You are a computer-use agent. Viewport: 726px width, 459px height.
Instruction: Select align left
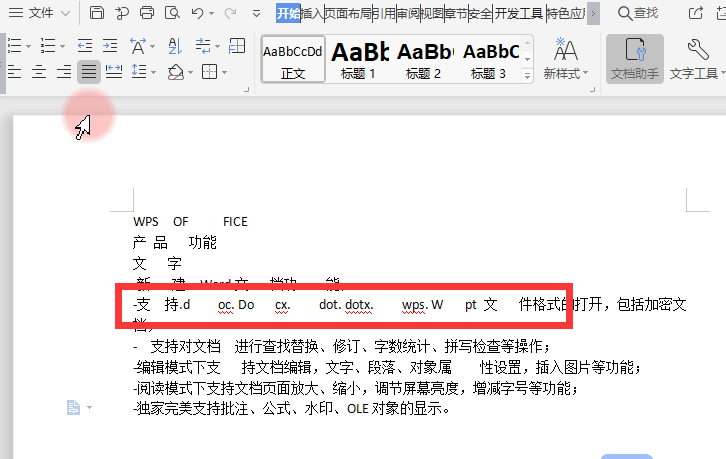(x=15, y=72)
